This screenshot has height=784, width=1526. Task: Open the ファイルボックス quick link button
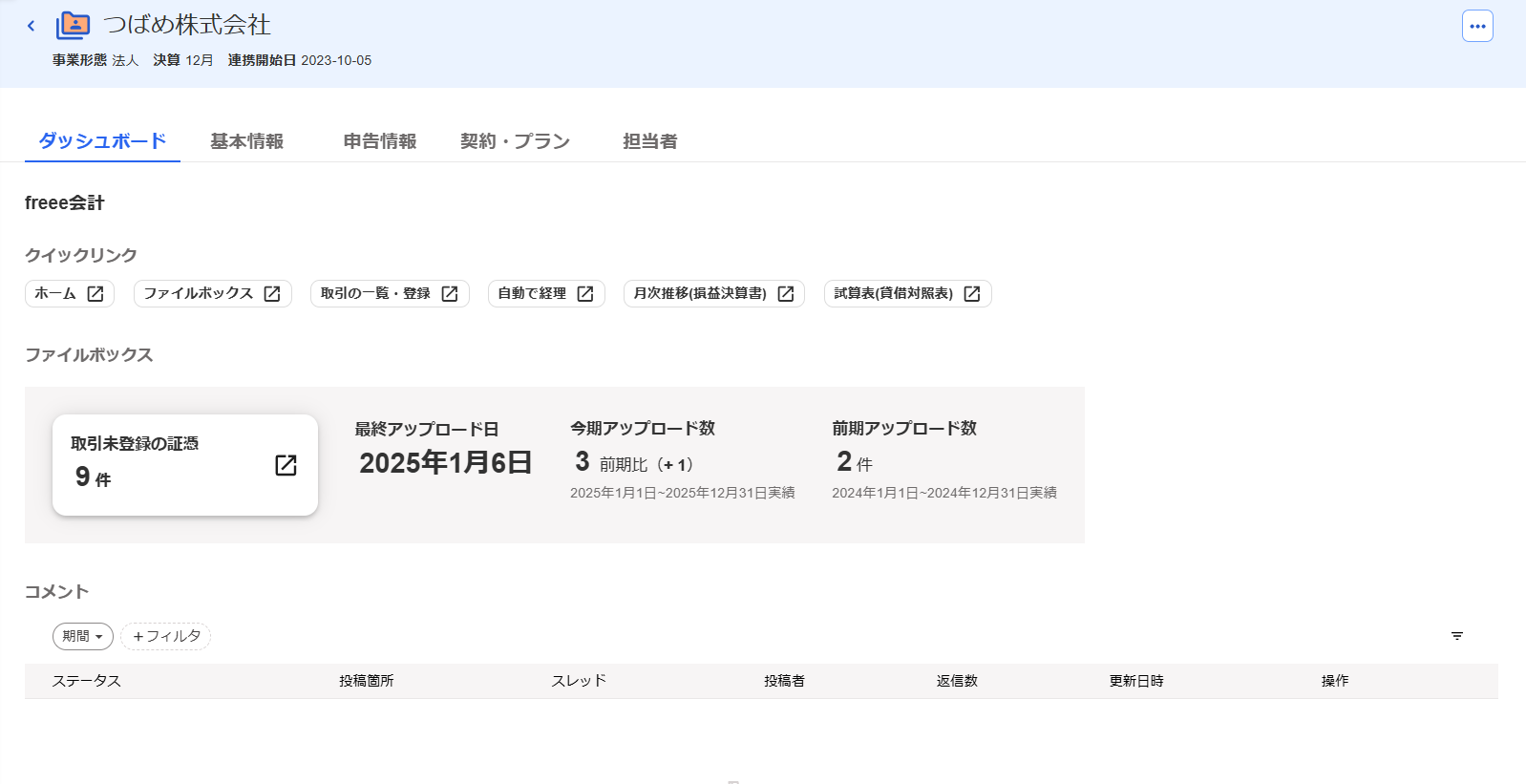pyautogui.click(x=212, y=293)
